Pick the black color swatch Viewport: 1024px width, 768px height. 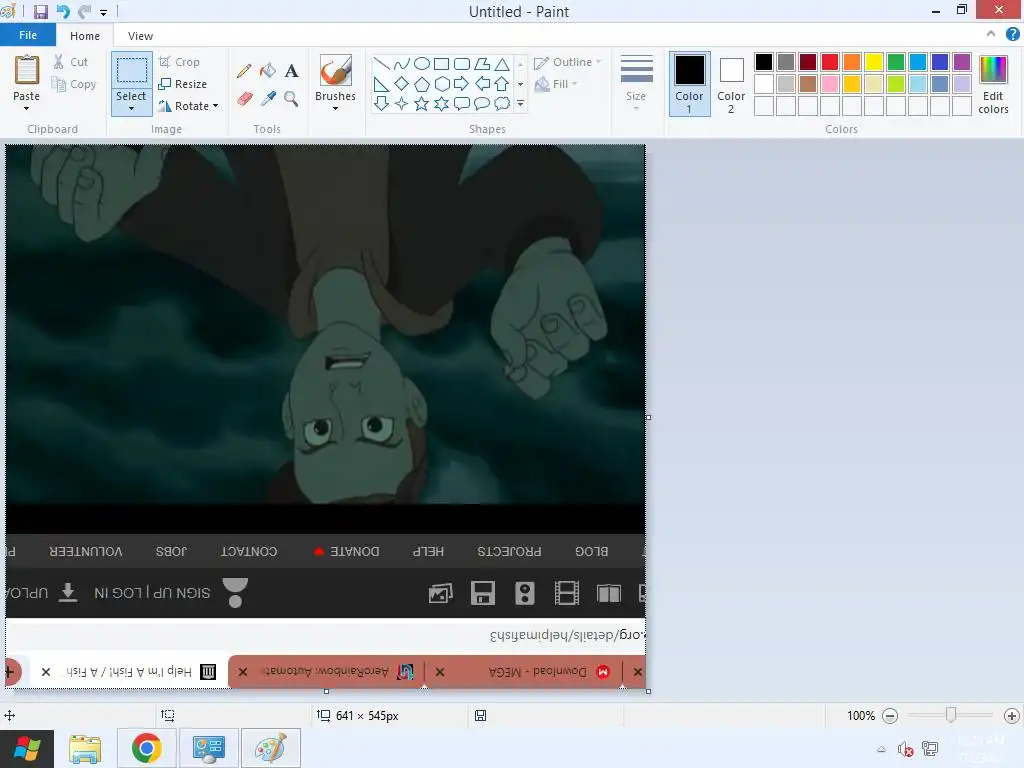coord(764,62)
